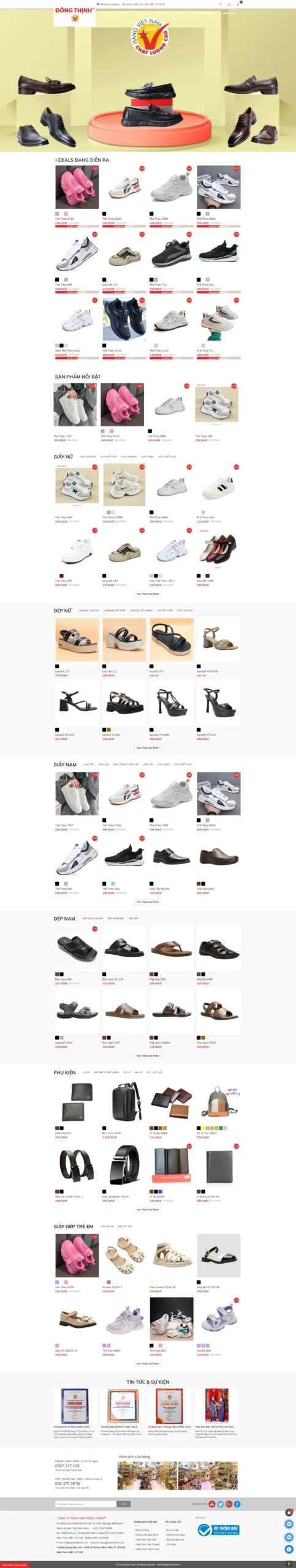Open the YouTube social icon in footer
This screenshot has height=1568, width=296.
tap(212, 1504)
